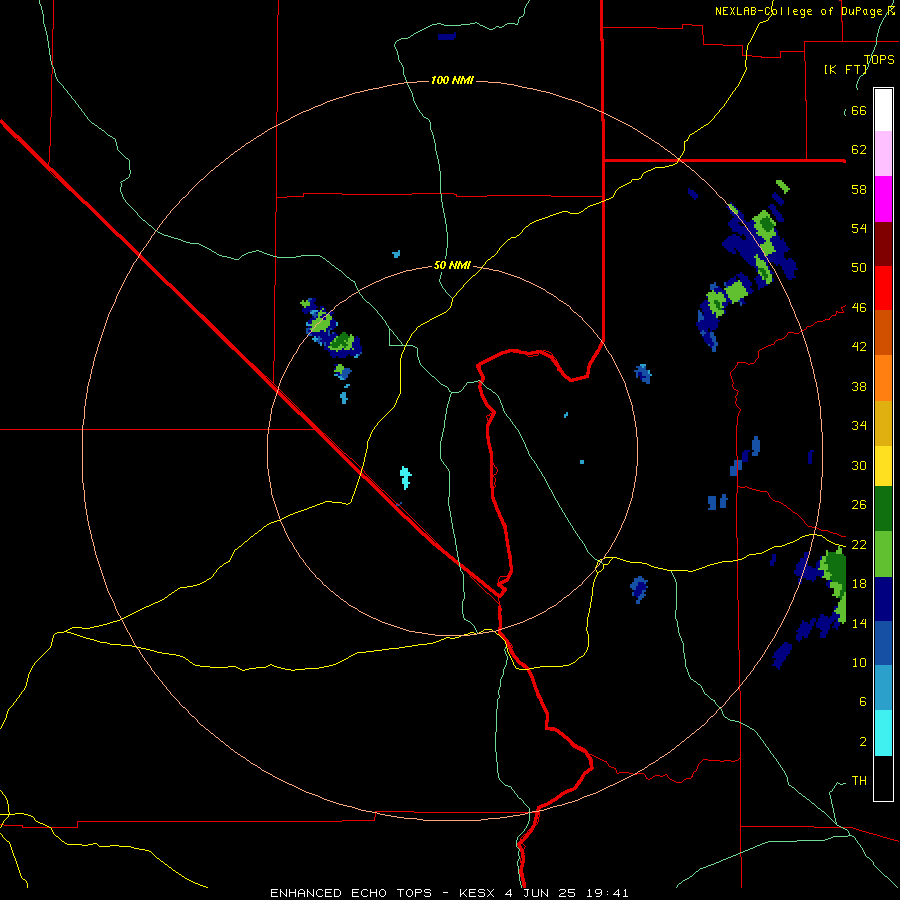This screenshot has width=900, height=900.
Task: Select the bright red legend swatch
Action: (x=883, y=288)
